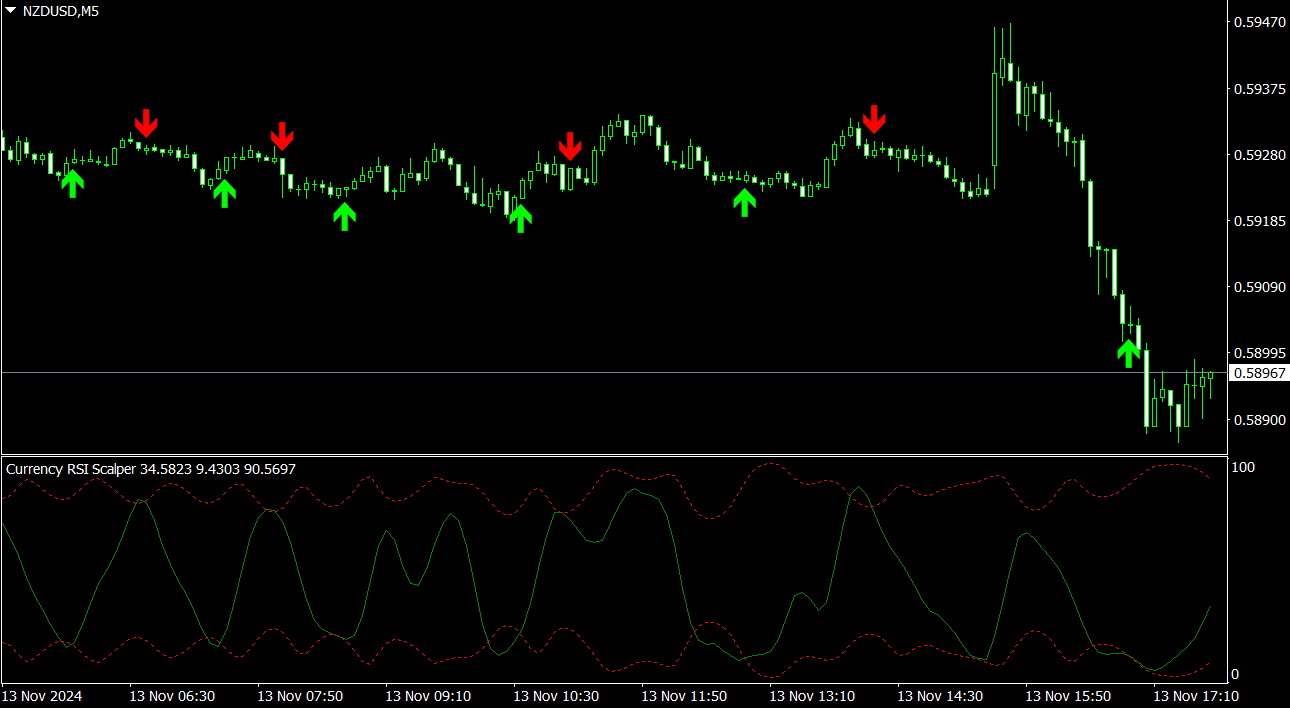Select the third green buy arrow signal
1290x708 pixels.
[344, 216]
